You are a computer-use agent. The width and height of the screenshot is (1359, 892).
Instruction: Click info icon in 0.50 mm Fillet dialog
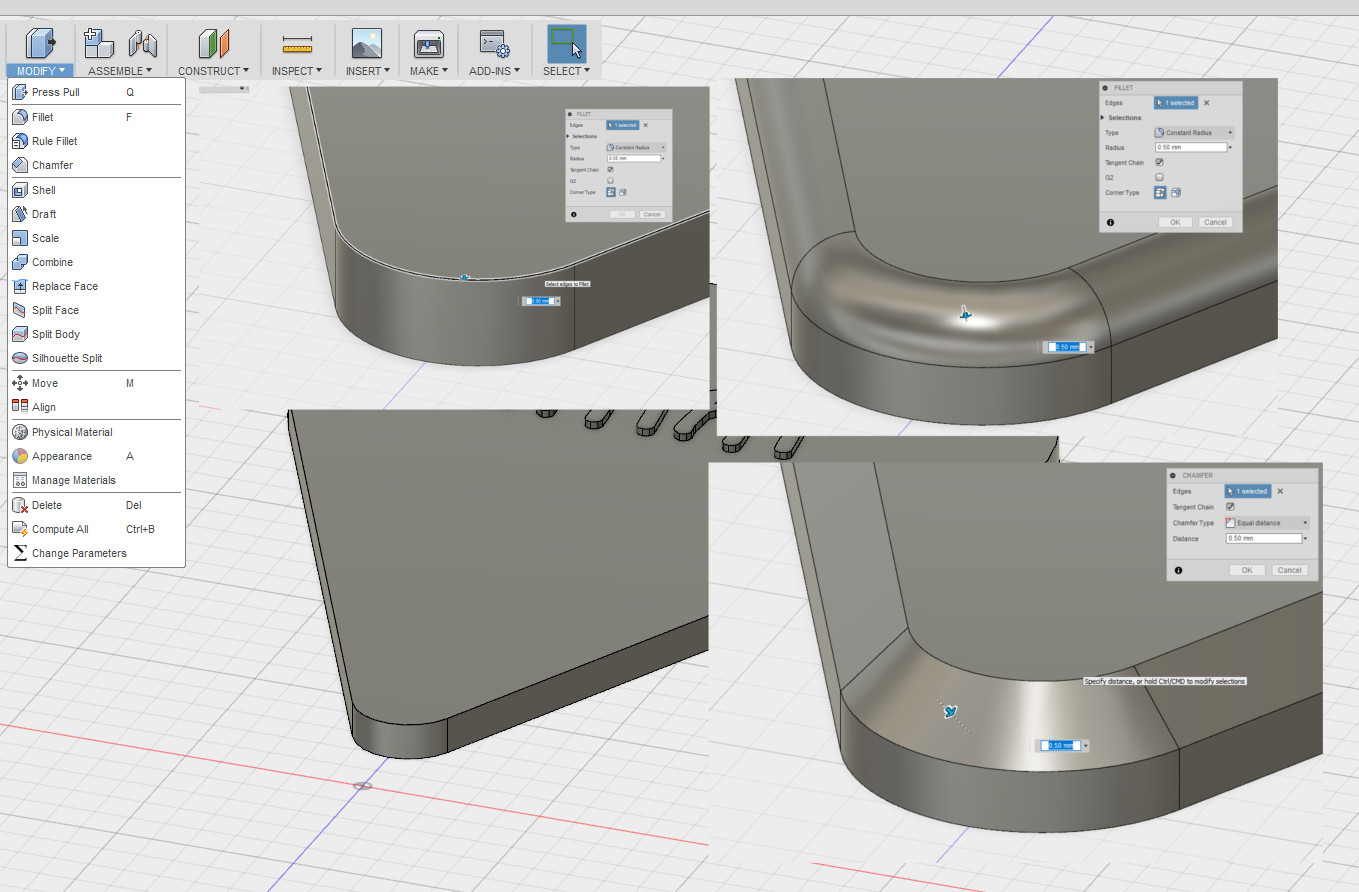click(x=1110, y=222)
